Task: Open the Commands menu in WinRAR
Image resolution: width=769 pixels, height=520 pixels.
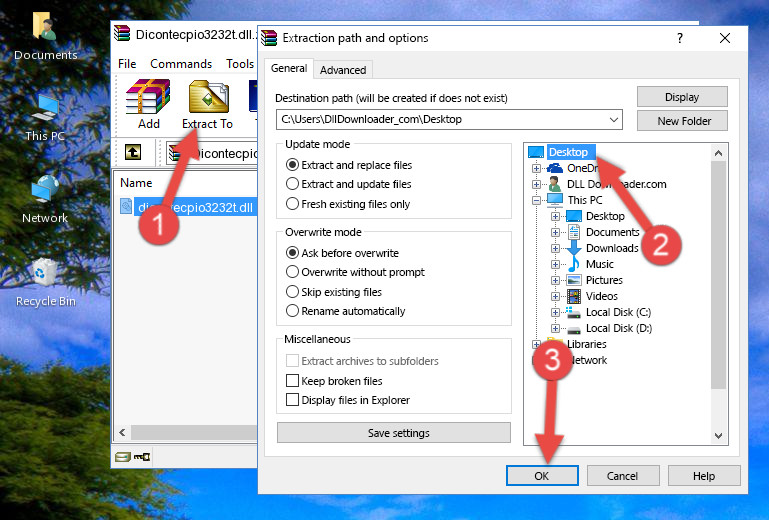Action: [181, 64]
